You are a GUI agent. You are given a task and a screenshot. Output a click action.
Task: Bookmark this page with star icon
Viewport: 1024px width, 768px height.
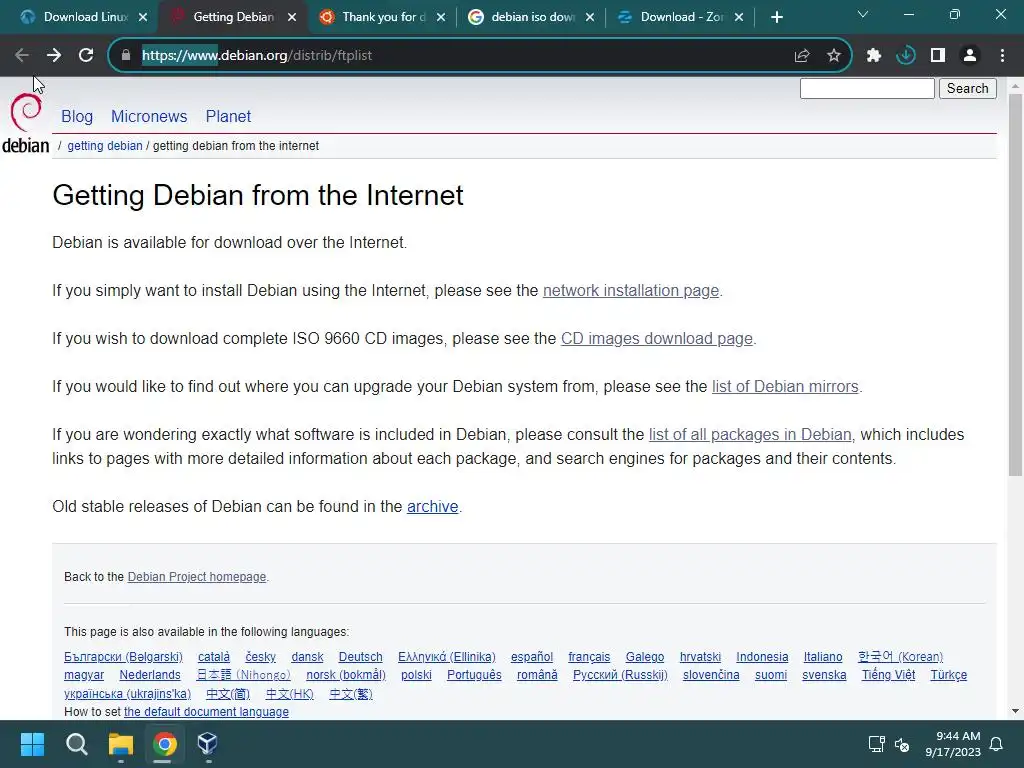coord(834,56)
